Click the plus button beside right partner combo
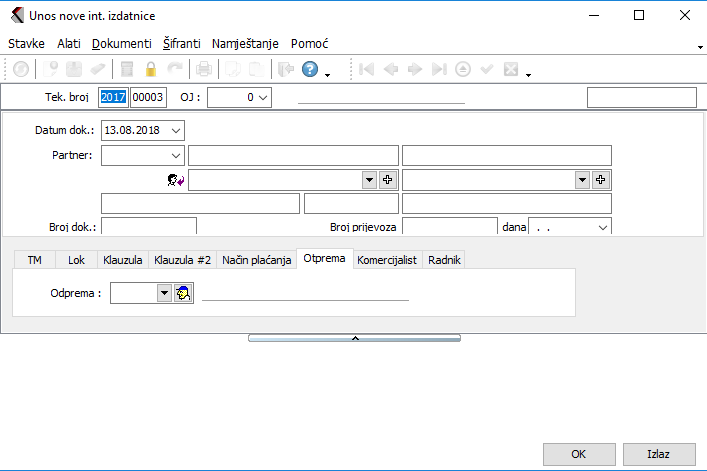707x471 pixels. click(x=601, y=179)
